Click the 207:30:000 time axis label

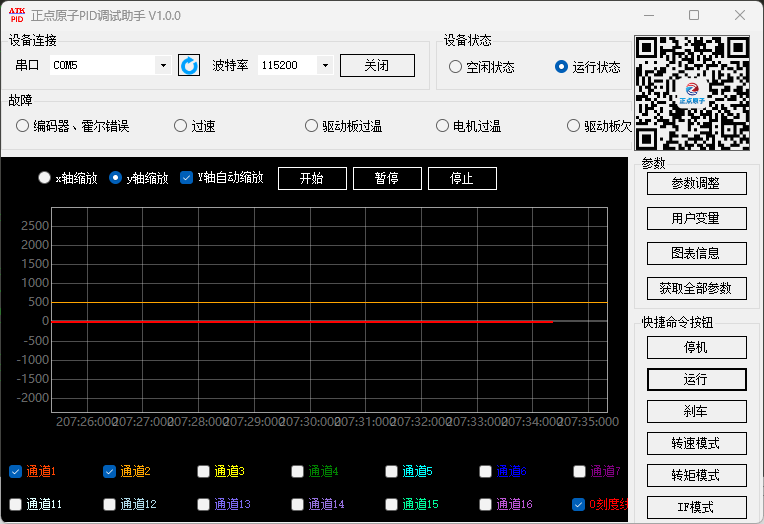click(x=310, y=422)
